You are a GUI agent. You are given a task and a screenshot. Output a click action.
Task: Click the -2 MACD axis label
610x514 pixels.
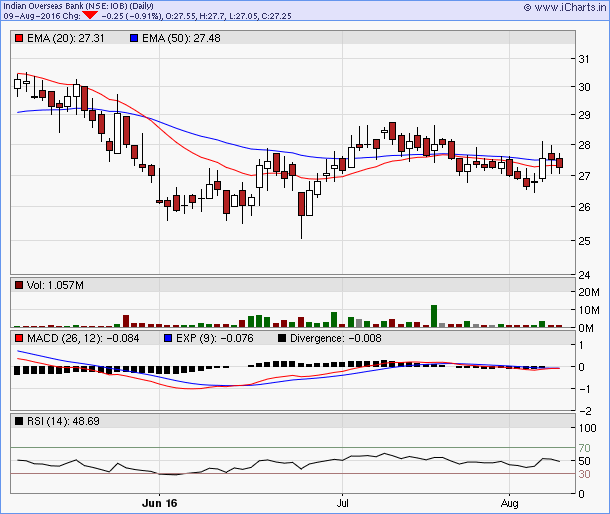585,411
